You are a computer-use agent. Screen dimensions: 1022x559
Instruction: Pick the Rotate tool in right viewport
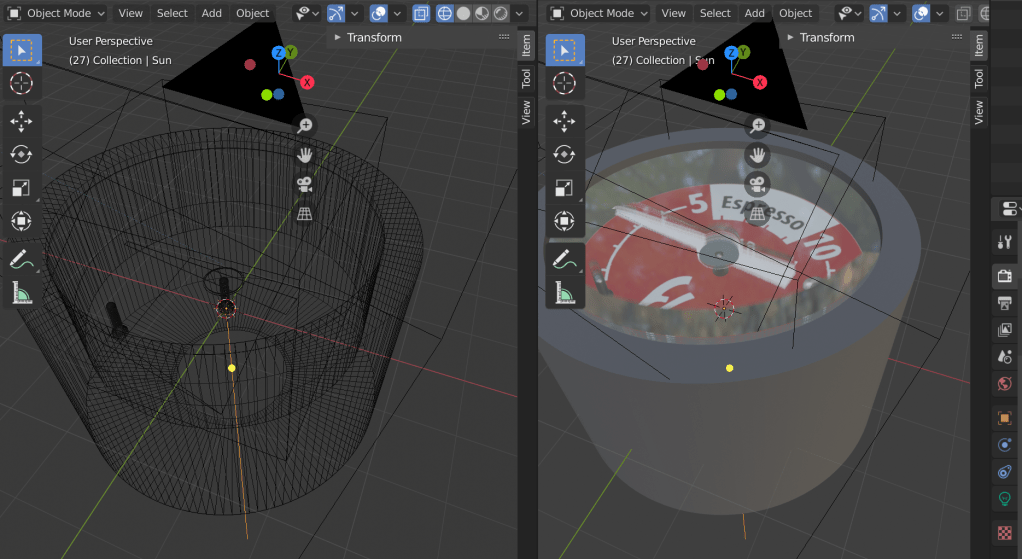pyautogui.click(x=564, y=154)
